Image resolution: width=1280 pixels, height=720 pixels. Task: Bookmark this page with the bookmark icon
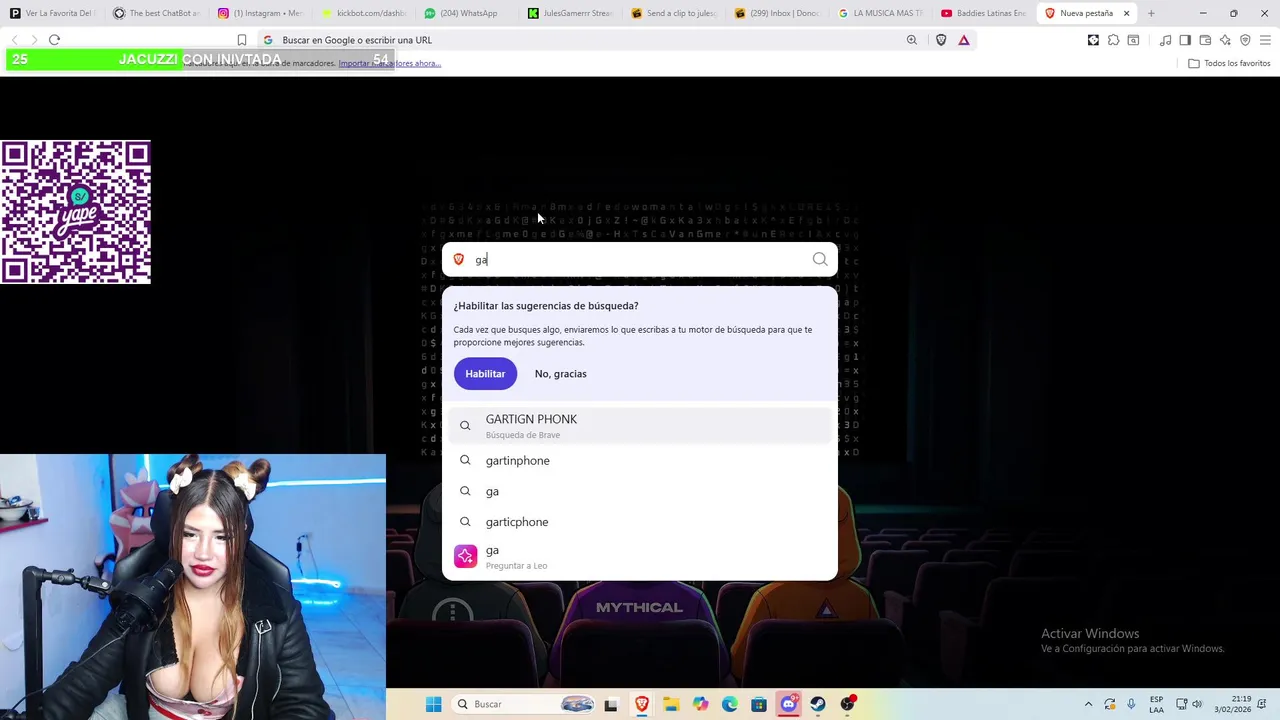click(242, 40)
